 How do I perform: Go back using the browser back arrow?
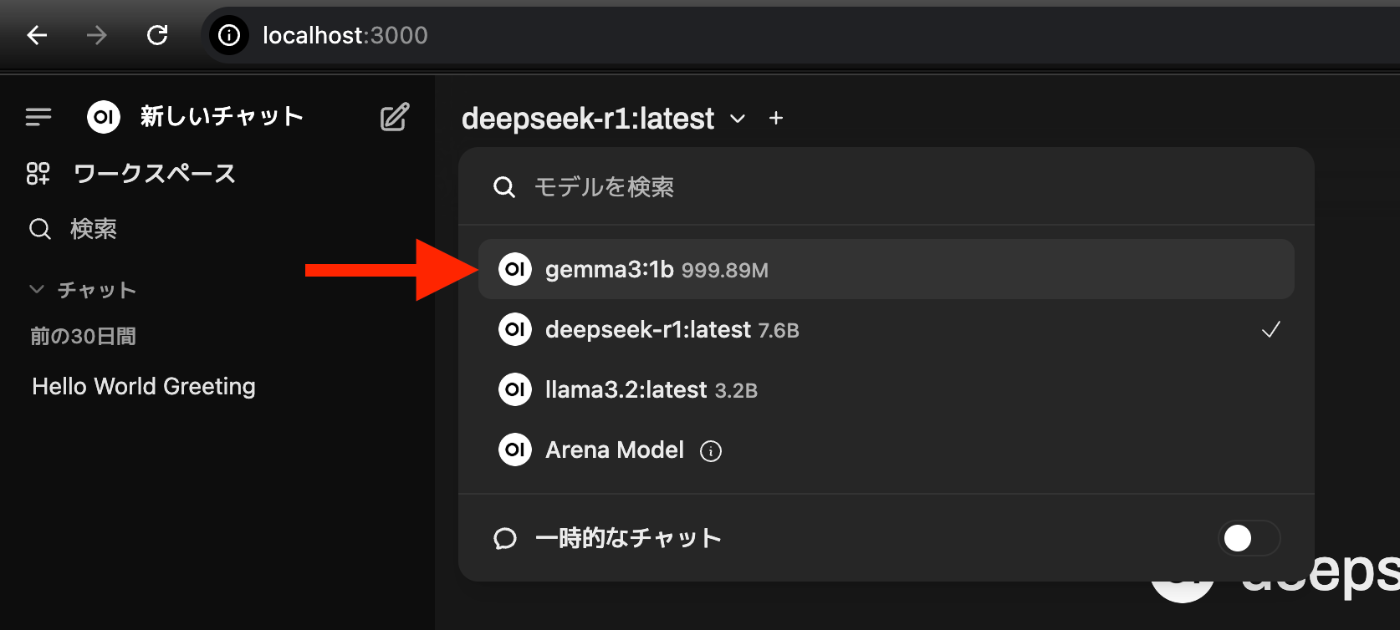(37, 36)
